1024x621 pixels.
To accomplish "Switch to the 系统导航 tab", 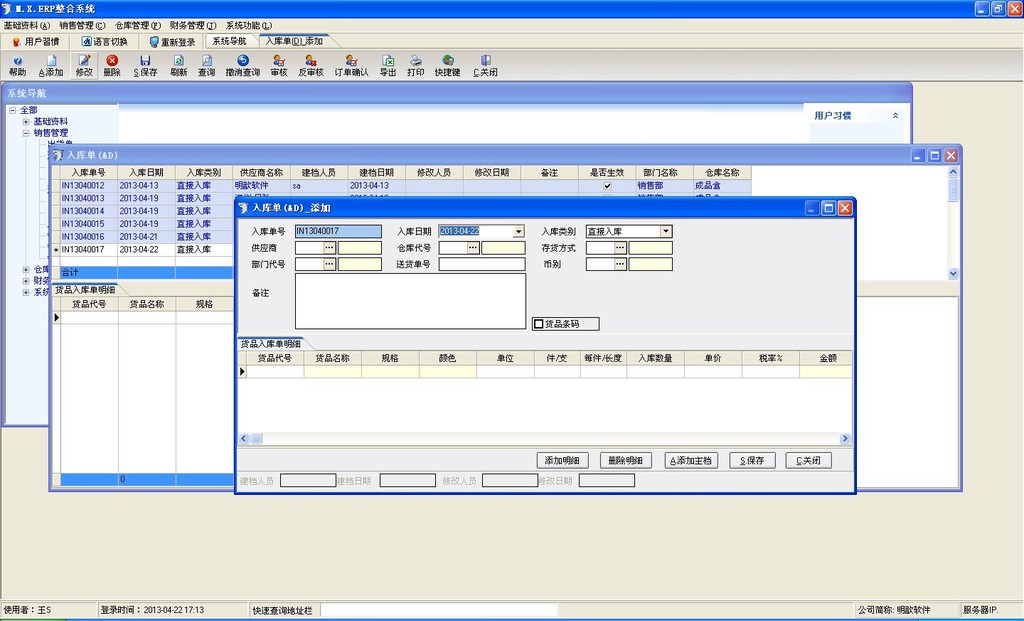I will (x=228, y=42).
